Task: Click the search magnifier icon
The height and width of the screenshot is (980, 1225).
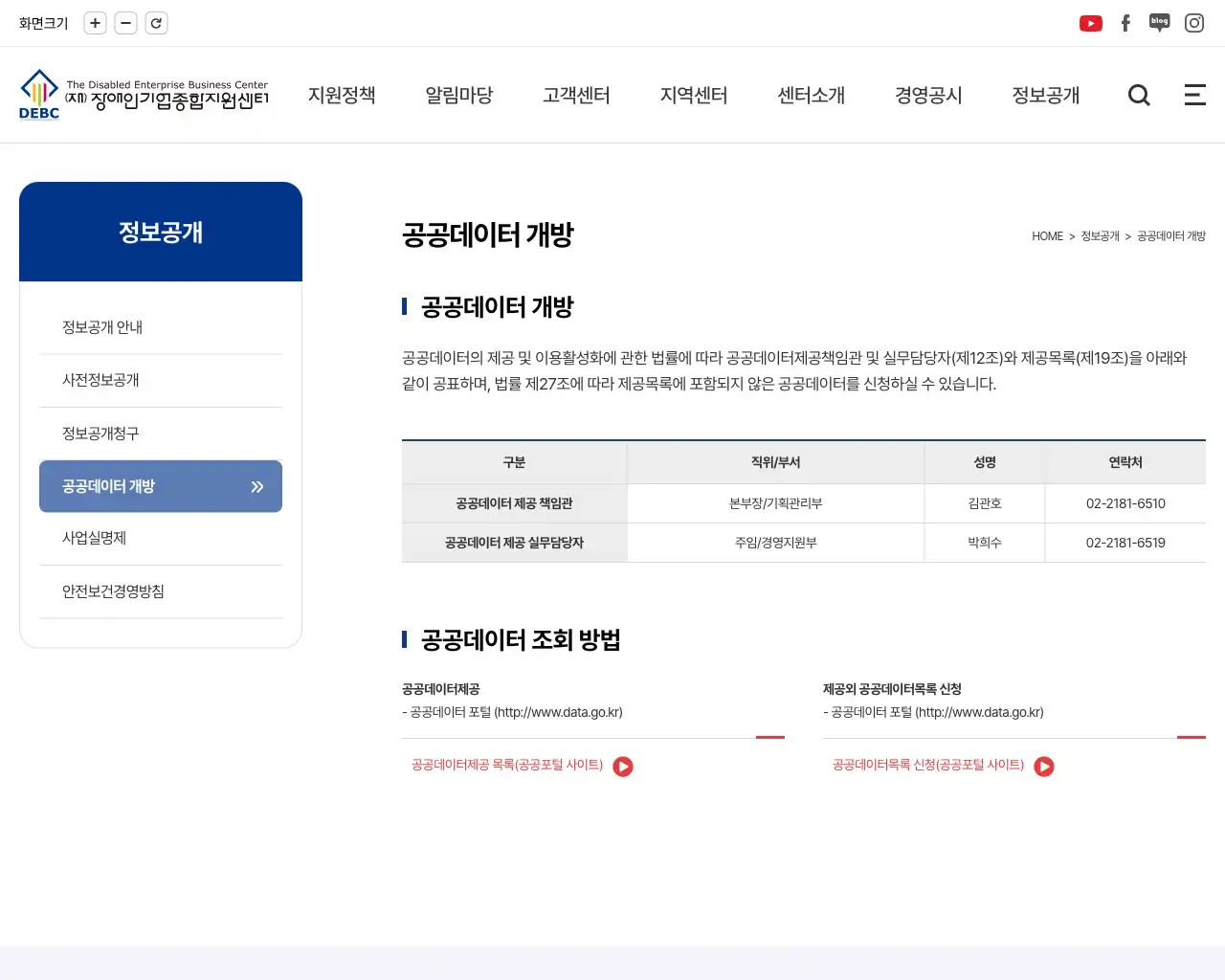Action: [x=1139, y=95]
